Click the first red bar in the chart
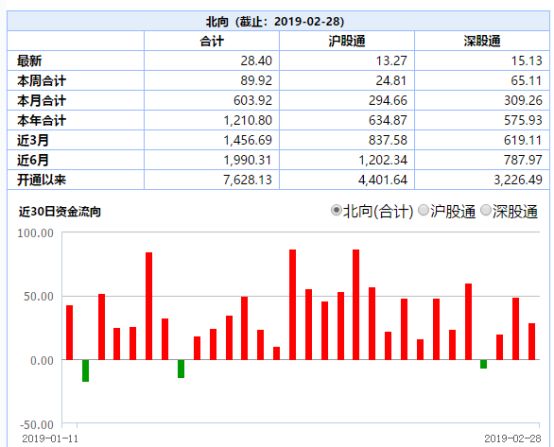 (70, 333)
